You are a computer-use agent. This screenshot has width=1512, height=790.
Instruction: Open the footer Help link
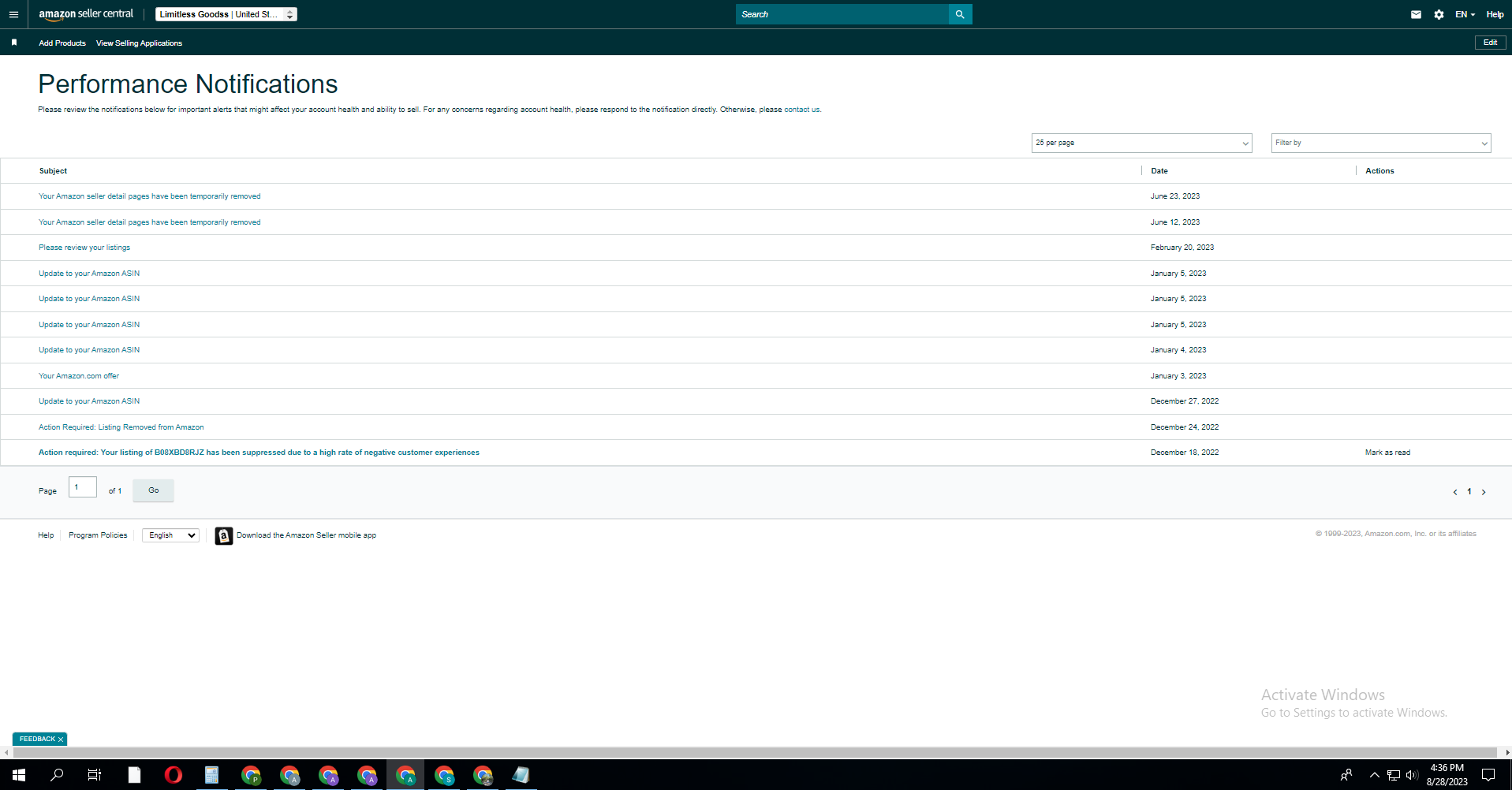[x=46, y=535]
